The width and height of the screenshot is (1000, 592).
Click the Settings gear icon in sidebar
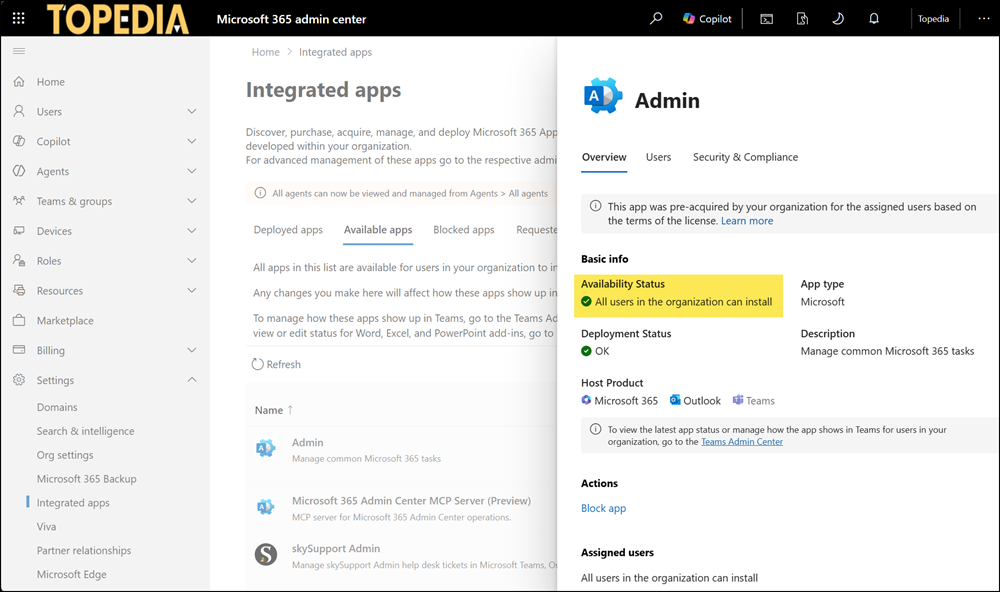click(x=19, y=380)
